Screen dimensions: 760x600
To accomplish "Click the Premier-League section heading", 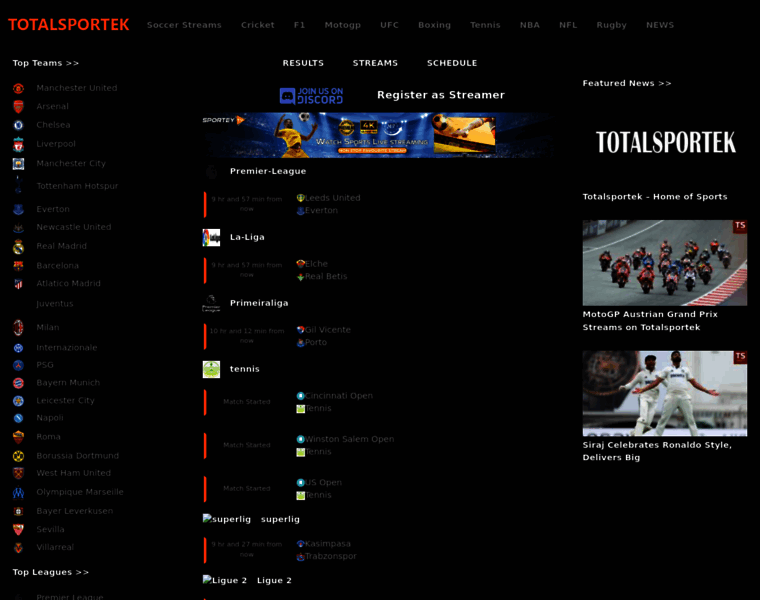I will point(268,171).
